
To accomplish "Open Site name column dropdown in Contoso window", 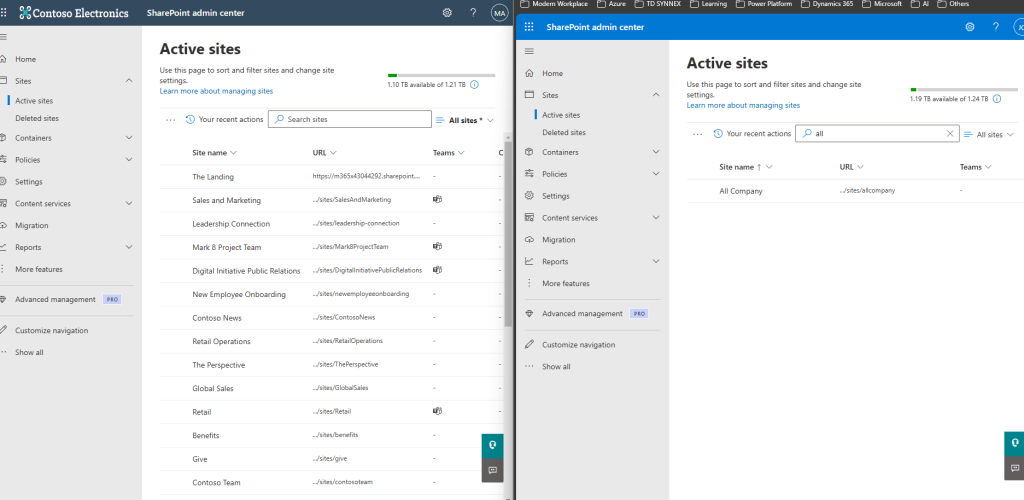I will click(233, 153).
